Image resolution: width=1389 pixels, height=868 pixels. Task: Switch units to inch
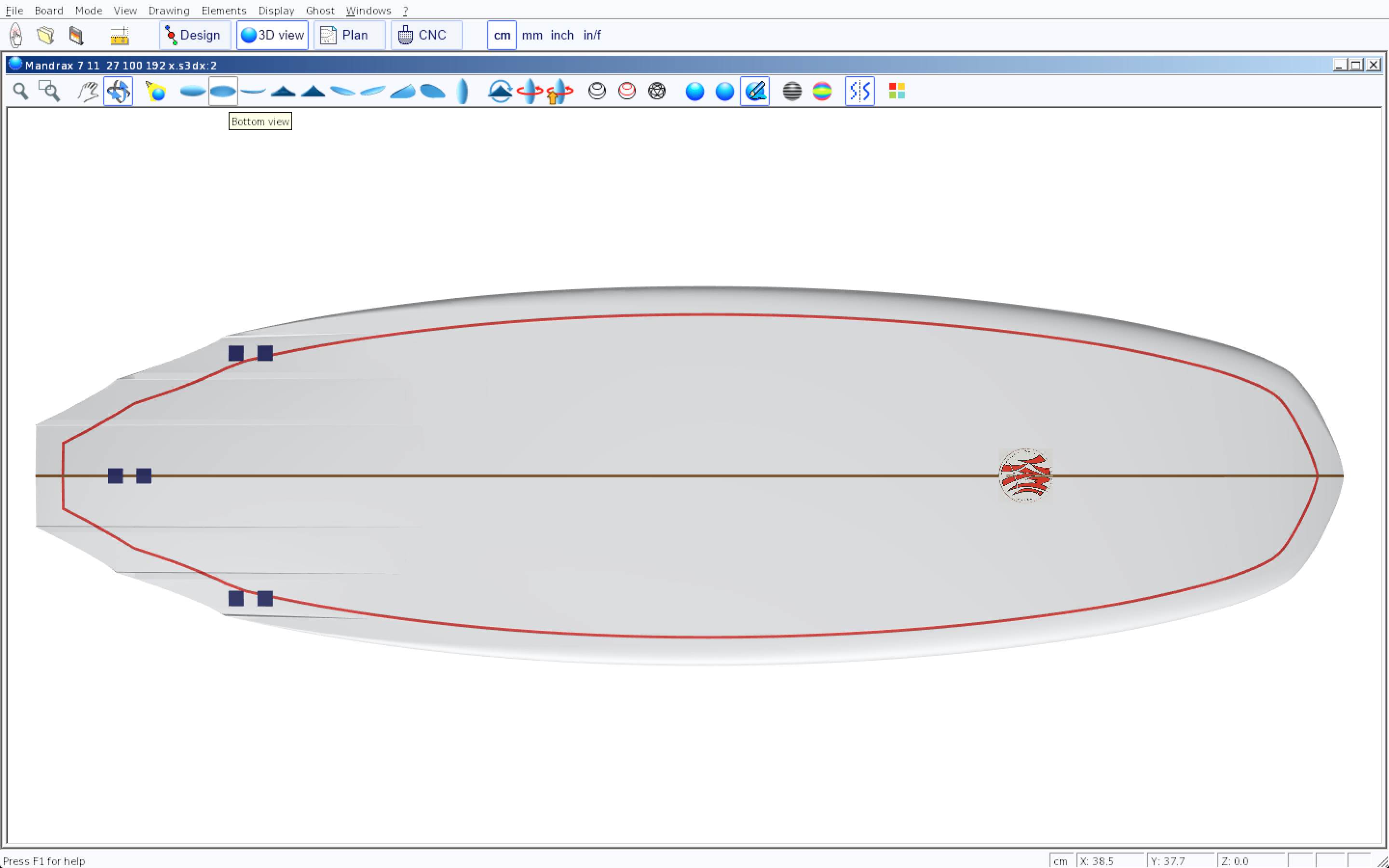[x=562, y=35]
